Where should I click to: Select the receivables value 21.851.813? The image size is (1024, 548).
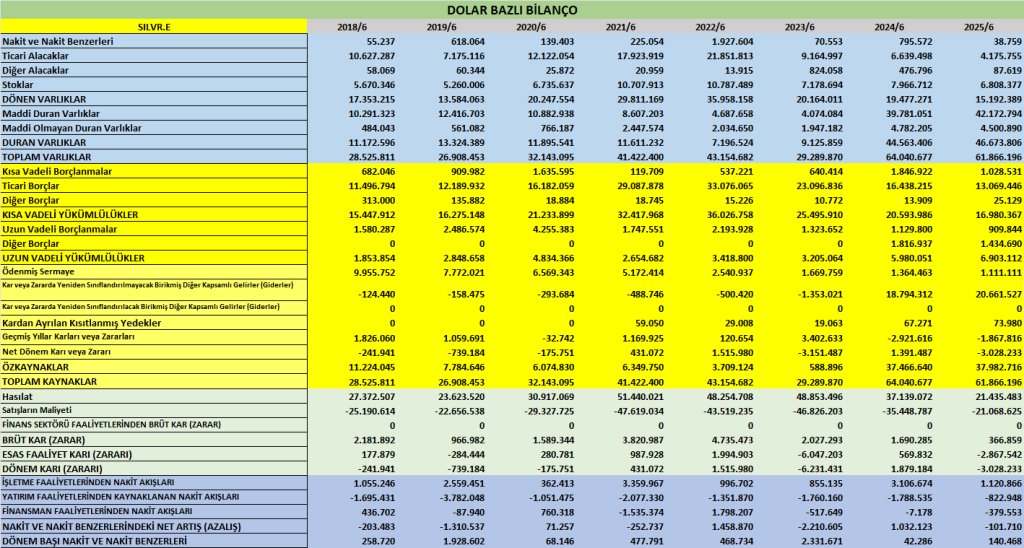point(728,56)
